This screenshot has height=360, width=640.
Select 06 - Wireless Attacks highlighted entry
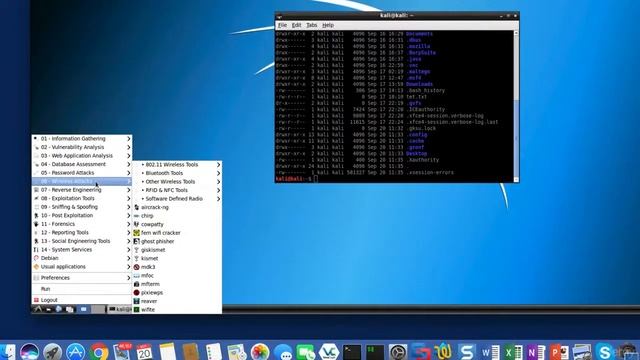click(x=82, y=181)
